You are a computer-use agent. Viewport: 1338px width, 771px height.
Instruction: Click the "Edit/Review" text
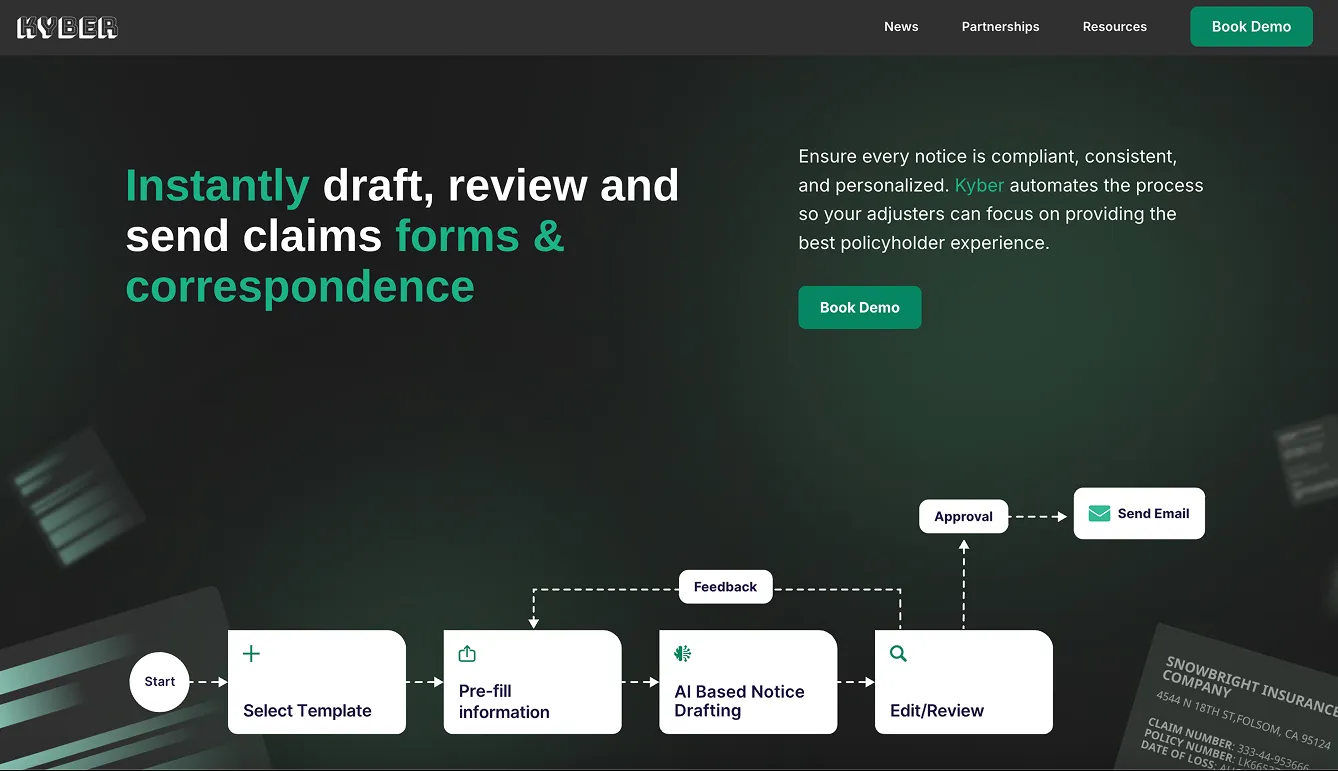click(x=937, y=711)
